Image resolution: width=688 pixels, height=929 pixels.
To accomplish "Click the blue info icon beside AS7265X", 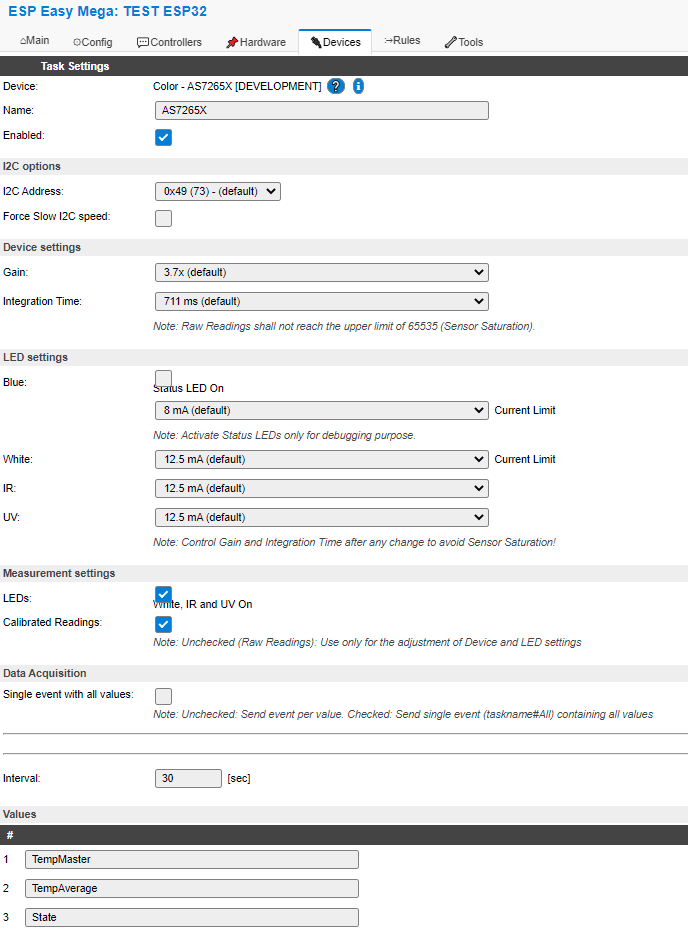I will coord(357,86).
